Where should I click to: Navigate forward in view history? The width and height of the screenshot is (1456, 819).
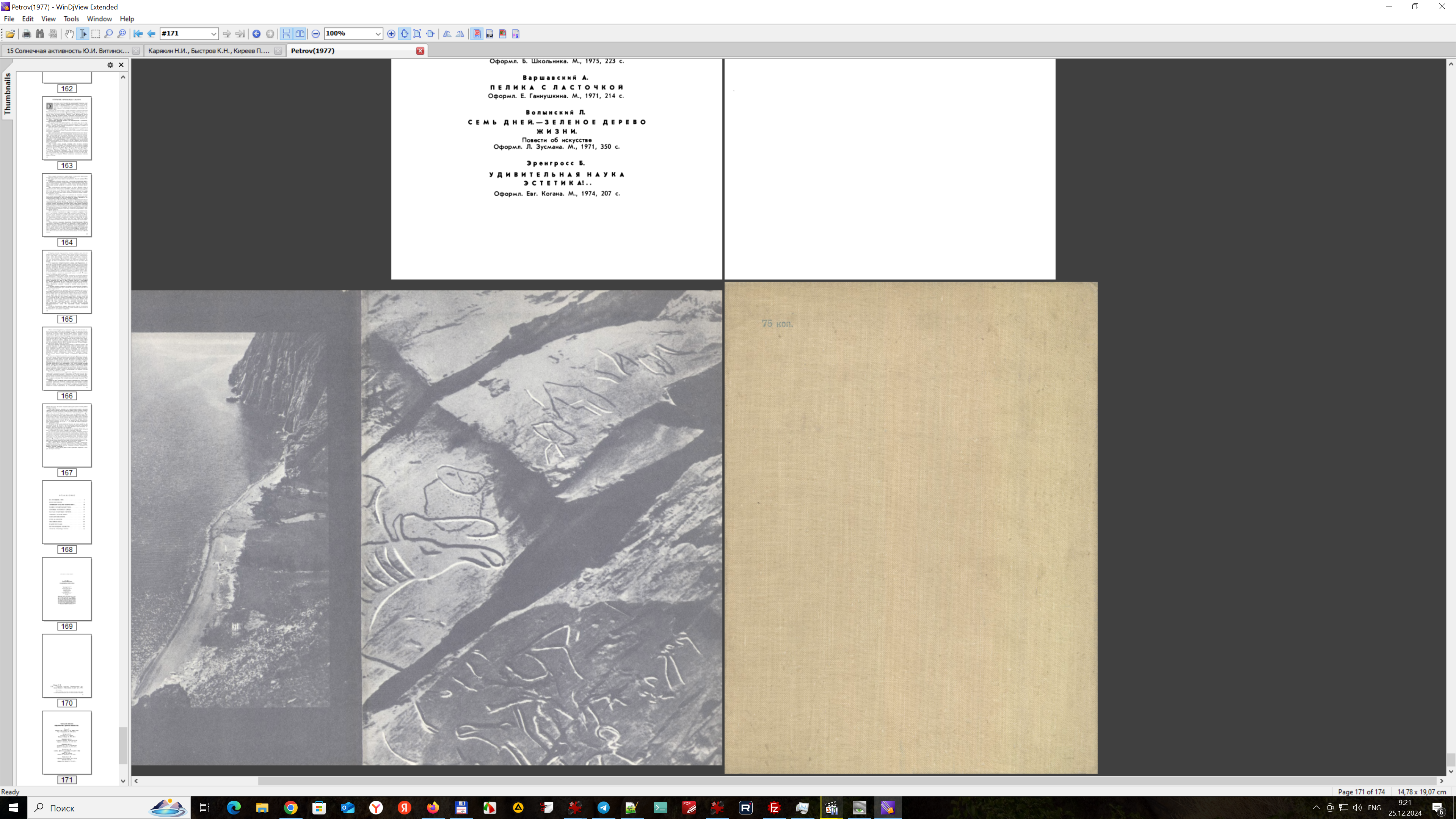pyautogui.click(x=270, y=34)
